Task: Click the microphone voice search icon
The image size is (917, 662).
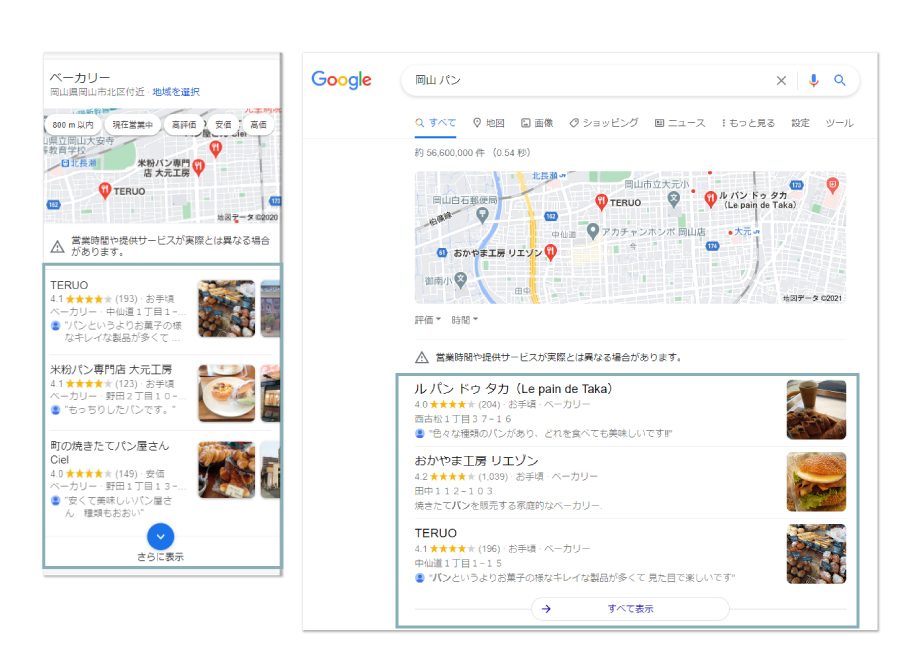Action: [x=813, y=81]
